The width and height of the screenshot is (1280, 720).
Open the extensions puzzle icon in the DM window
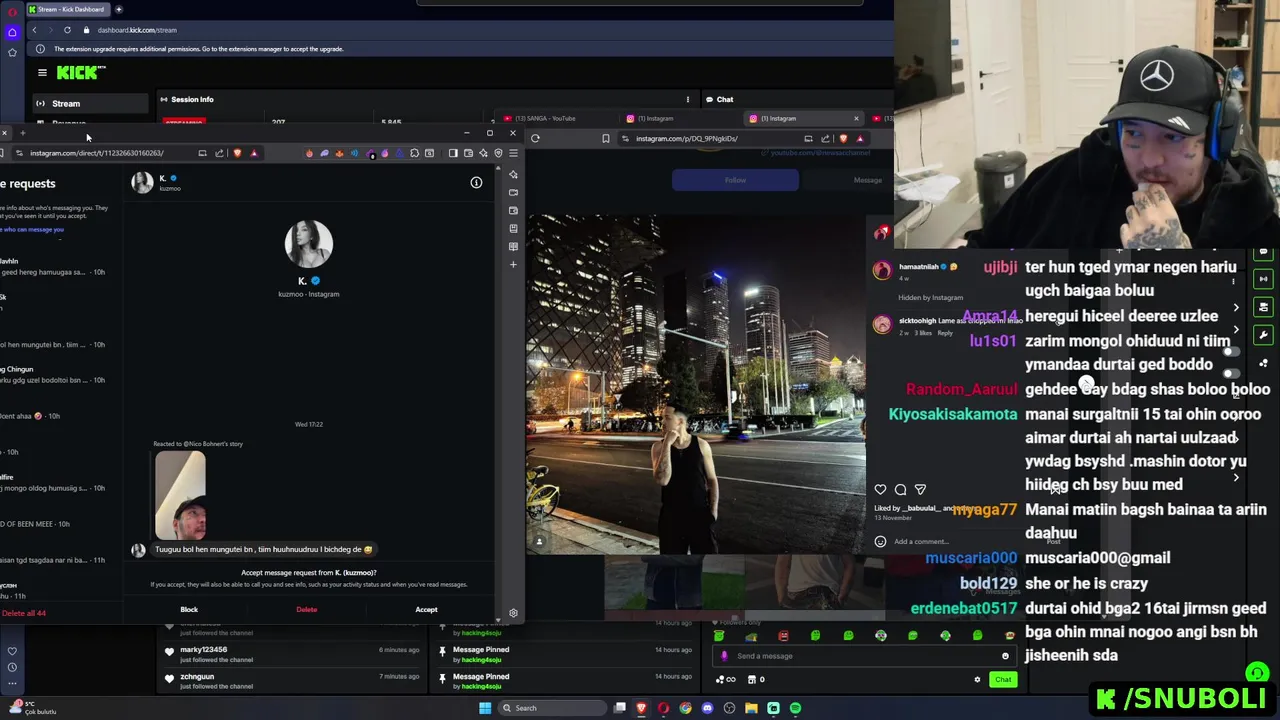pos(415,153)
